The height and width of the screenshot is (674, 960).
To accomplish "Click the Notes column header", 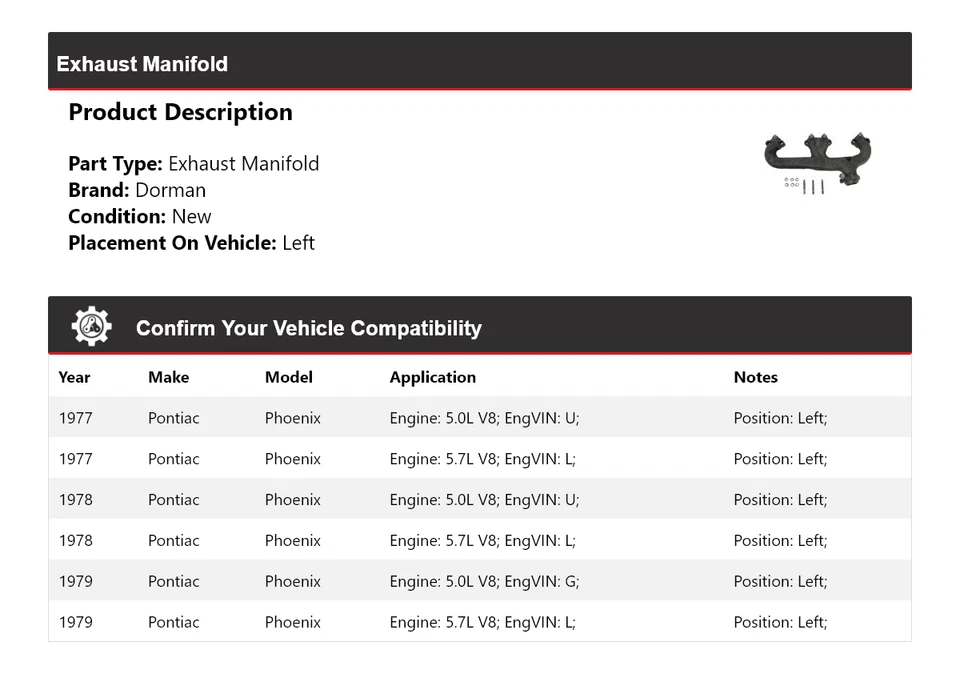I will [755, 377].
